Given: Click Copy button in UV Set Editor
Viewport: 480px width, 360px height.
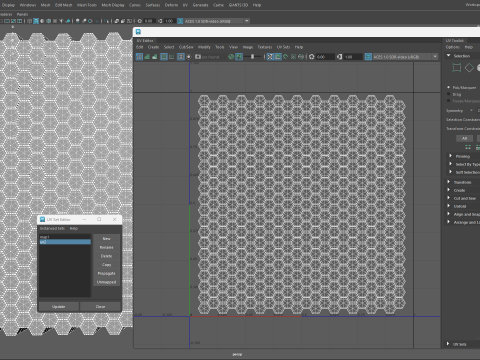Looking at the screenshot, I should click(106, 265).
